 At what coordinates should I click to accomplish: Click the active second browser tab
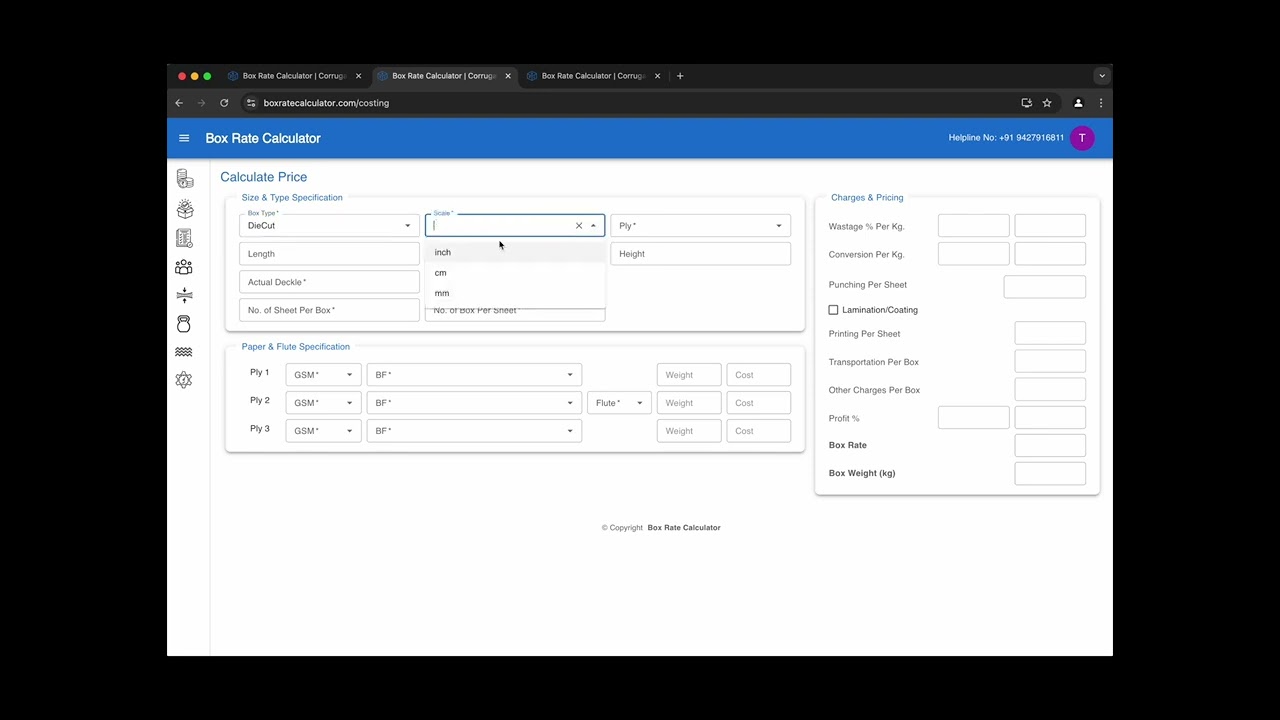point(444,76)
